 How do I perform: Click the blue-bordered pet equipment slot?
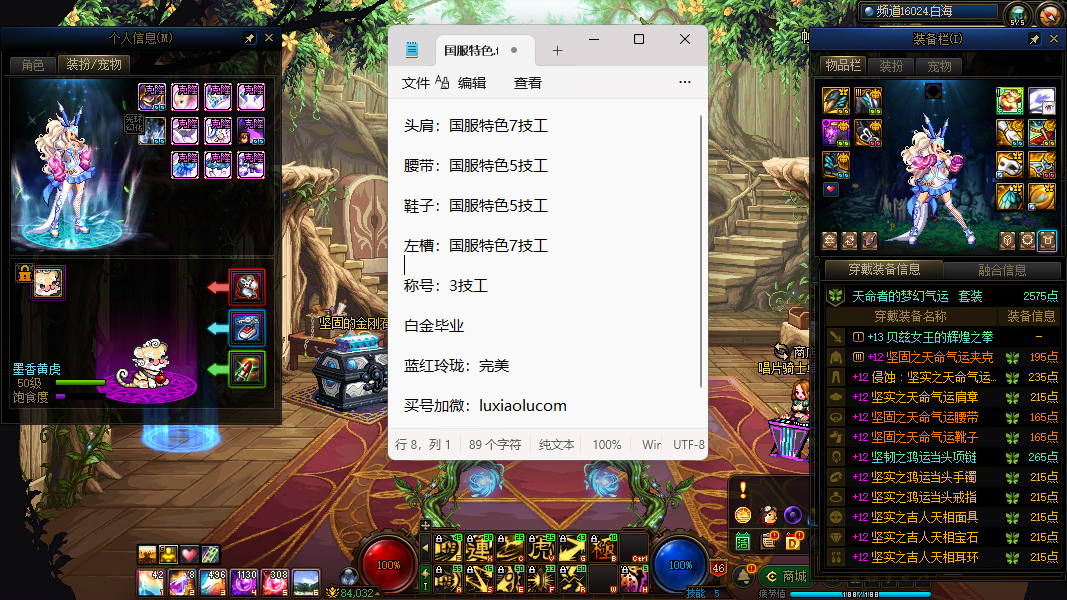pos(247,327)
